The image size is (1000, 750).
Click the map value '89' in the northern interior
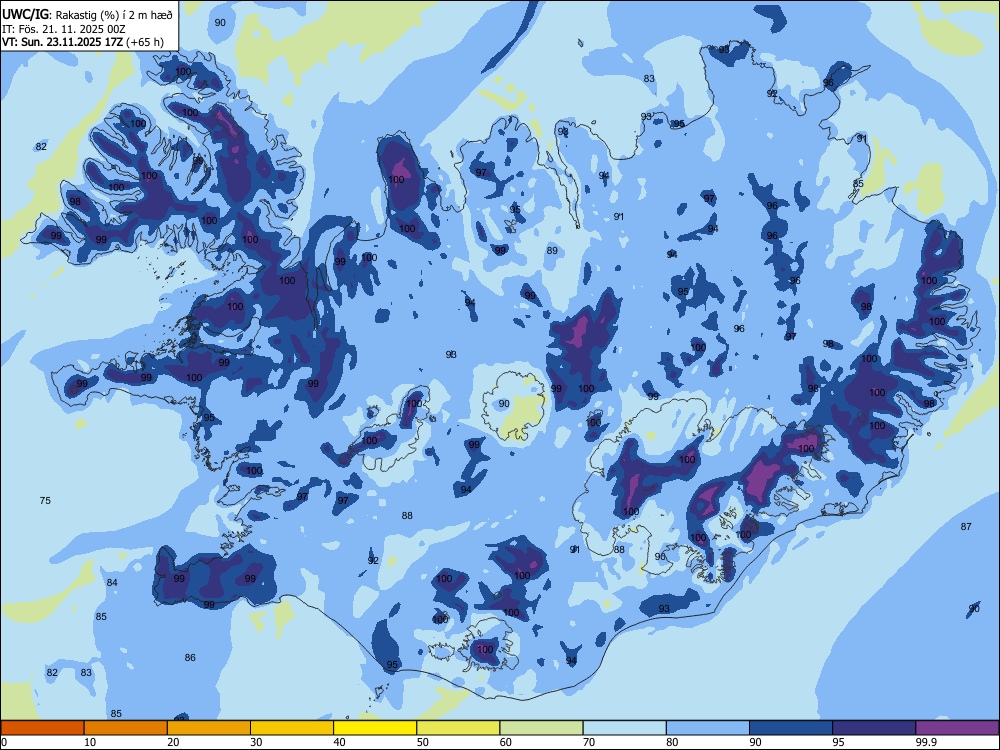click(x=552, y=251)
